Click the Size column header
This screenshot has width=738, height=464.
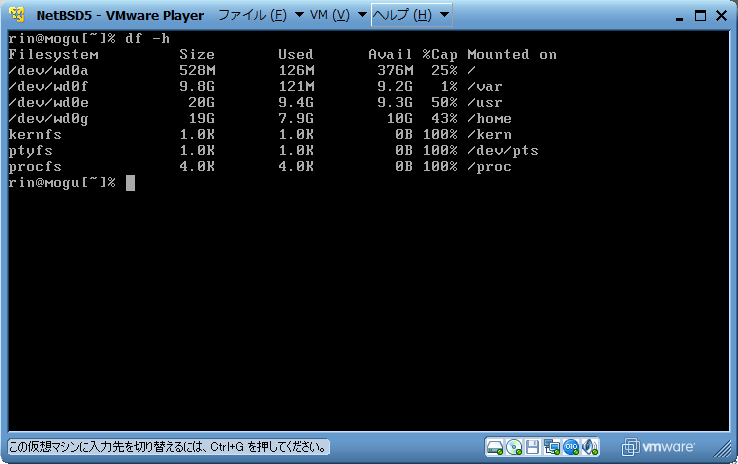click(197, 55)
